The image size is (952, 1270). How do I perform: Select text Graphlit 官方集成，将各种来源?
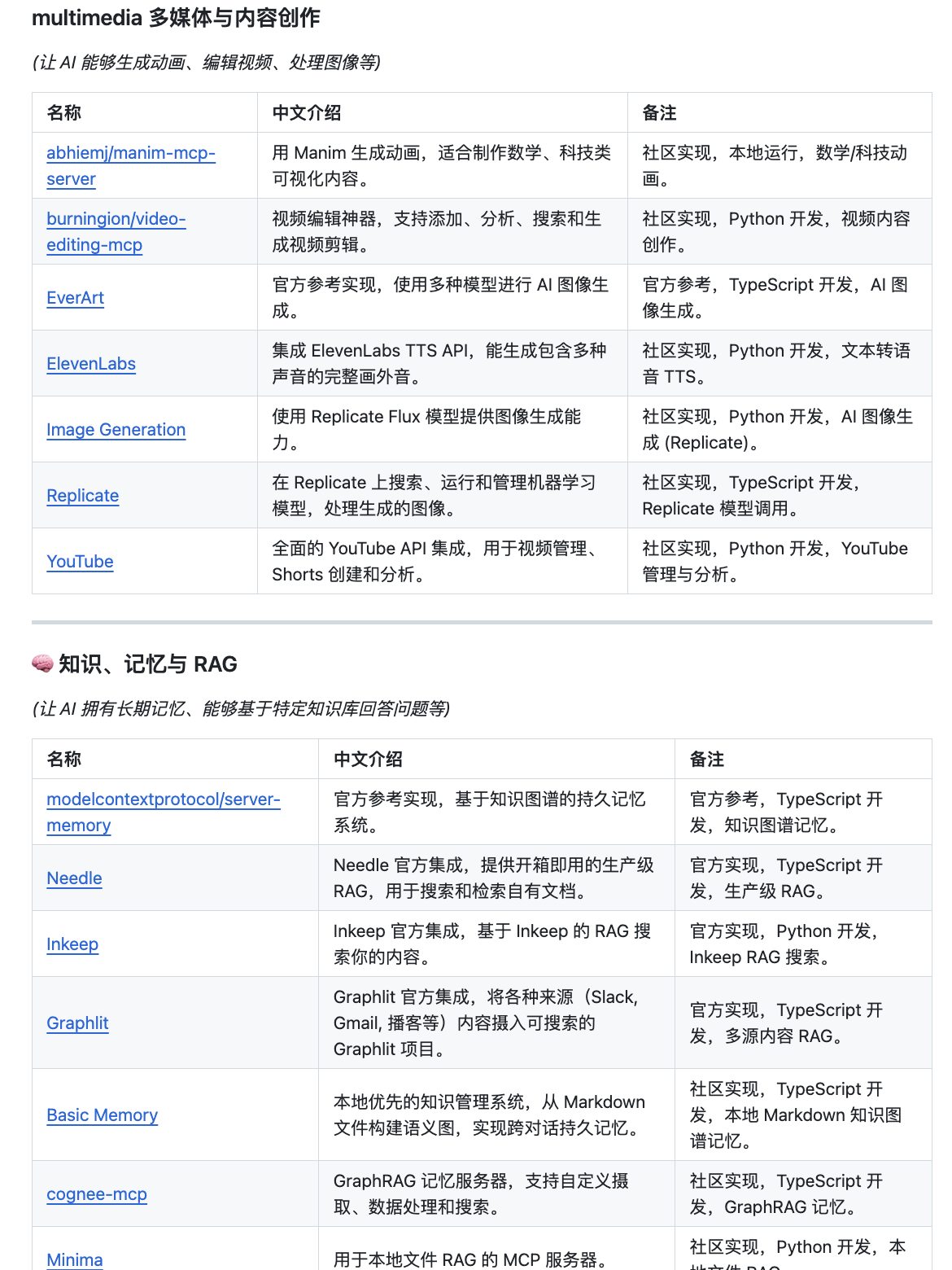point(487,1023)
